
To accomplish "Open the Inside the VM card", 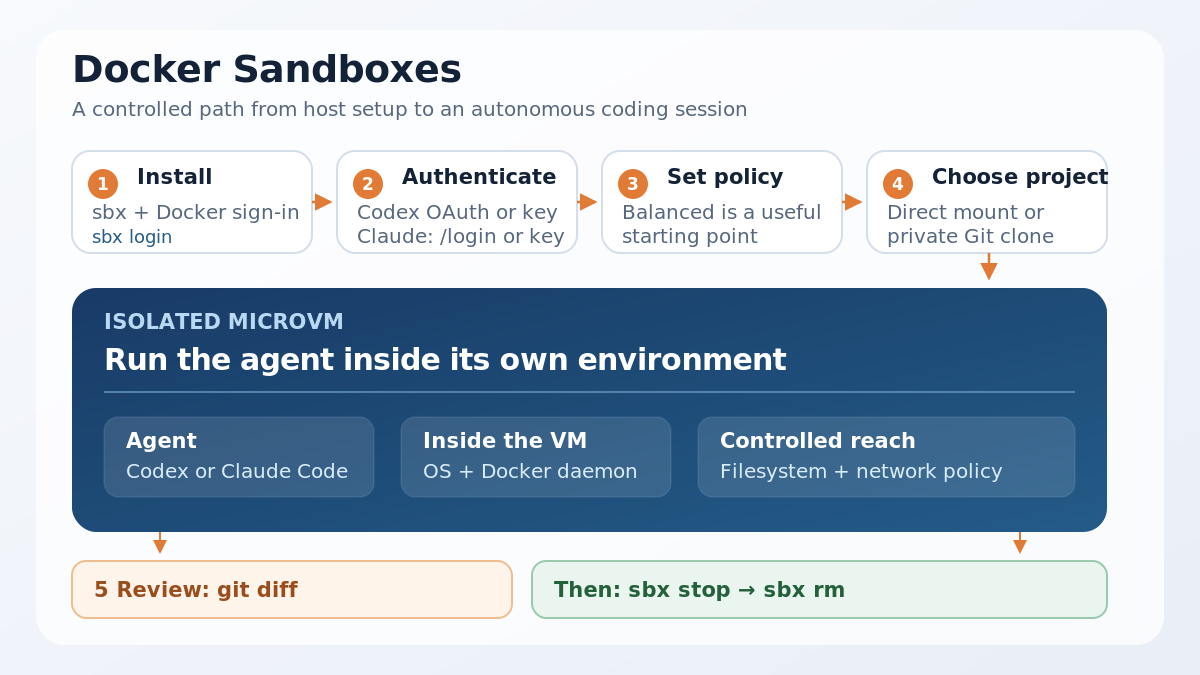I will click(x=536, y=457).
